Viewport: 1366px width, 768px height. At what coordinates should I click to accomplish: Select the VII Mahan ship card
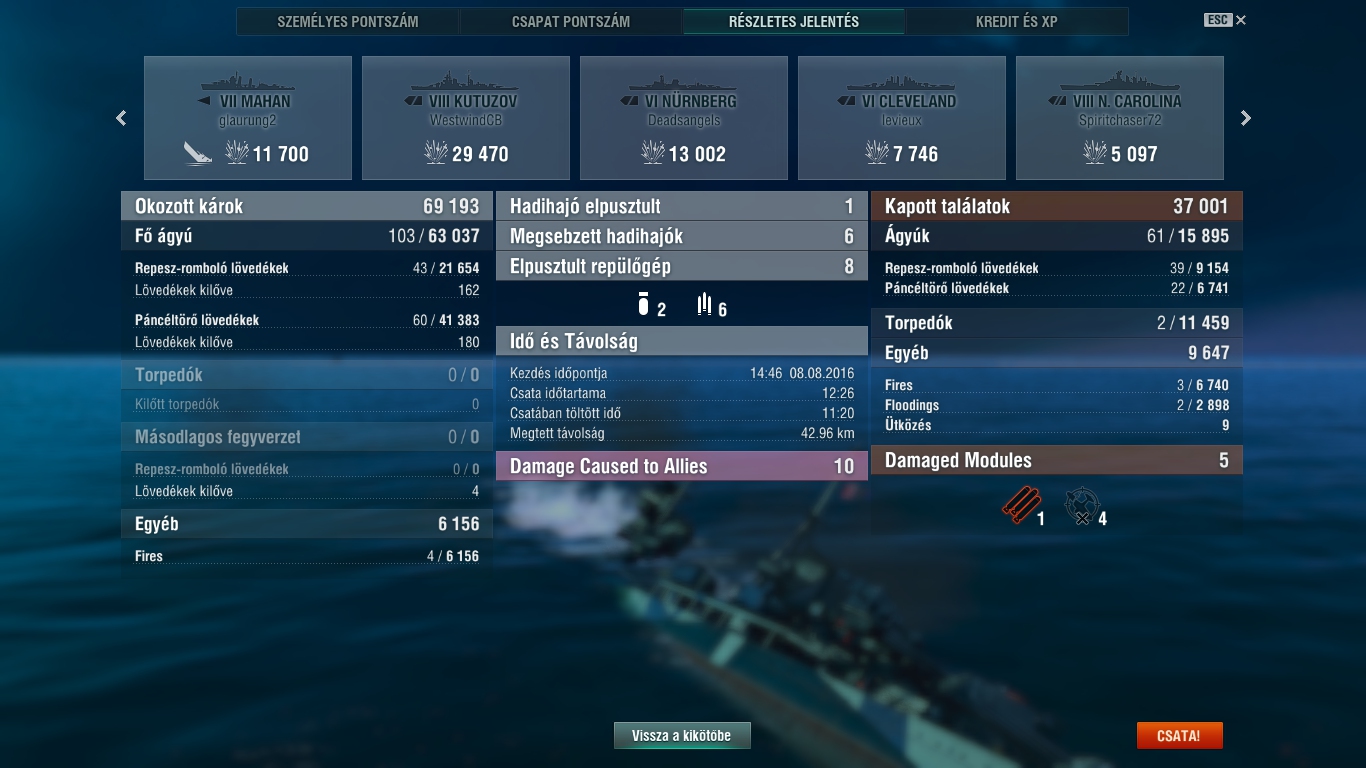(x=248, y=118)
